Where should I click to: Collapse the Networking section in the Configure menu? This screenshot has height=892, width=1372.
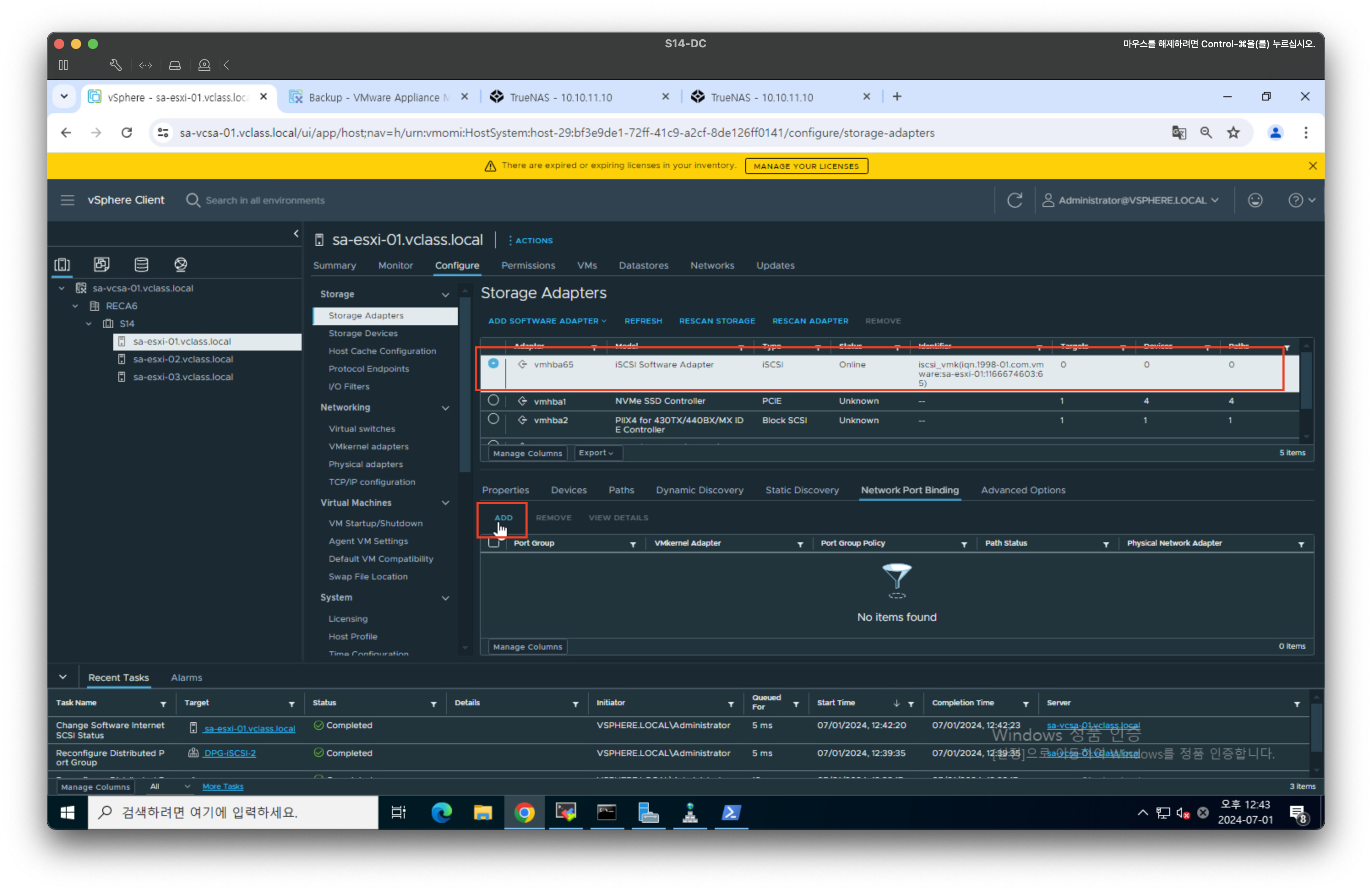[x=445, y=408]
